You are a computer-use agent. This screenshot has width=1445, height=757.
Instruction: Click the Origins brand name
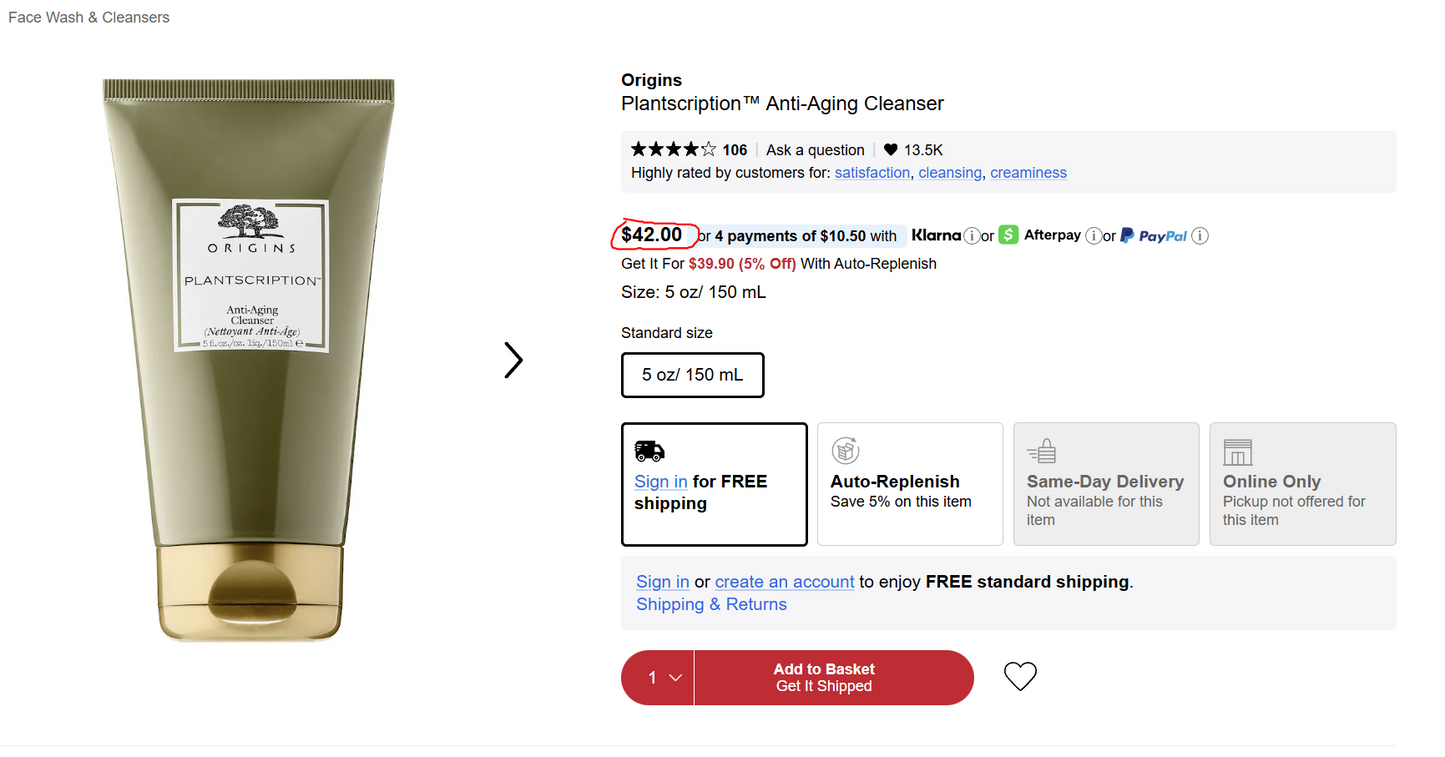651,79
